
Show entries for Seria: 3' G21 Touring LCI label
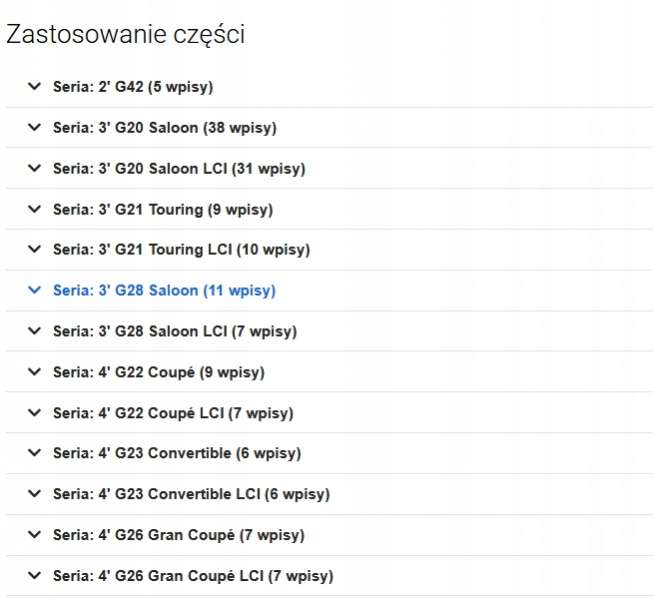(181, 250)
